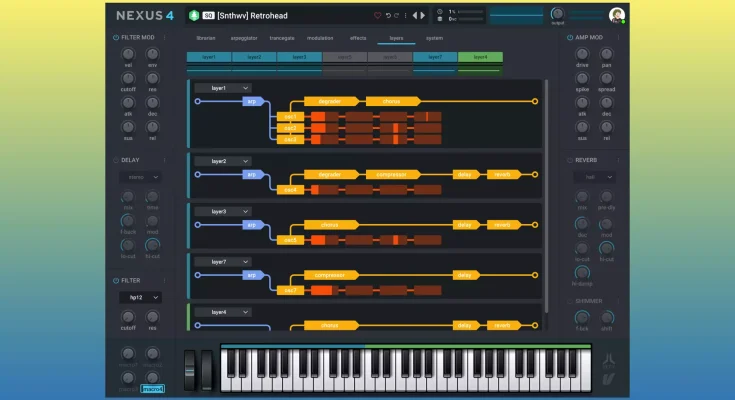735x400 pixels.
Task: Toggle the AMP MOD power button
Action: point(568,38)
